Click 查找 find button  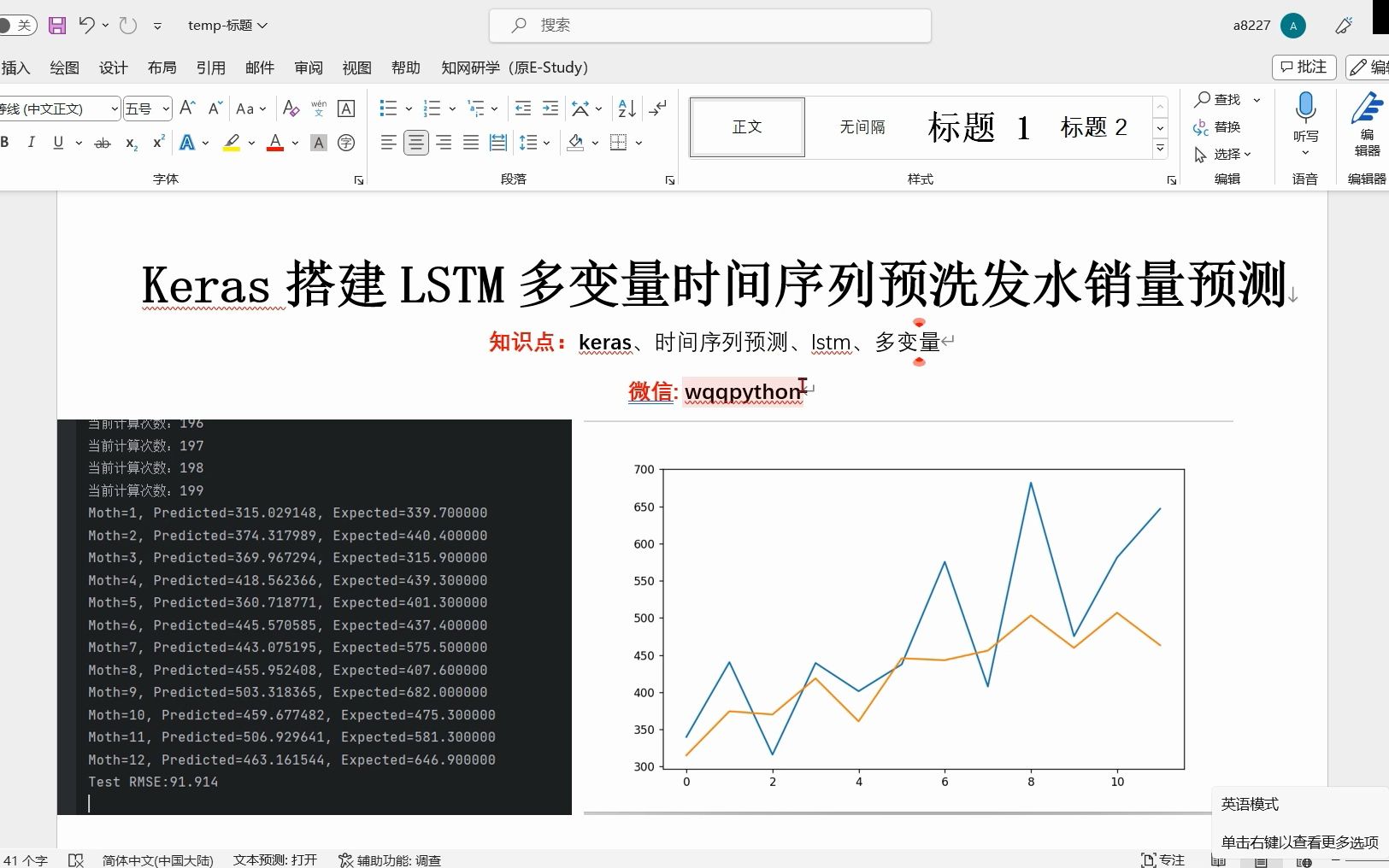(1218, 99)
